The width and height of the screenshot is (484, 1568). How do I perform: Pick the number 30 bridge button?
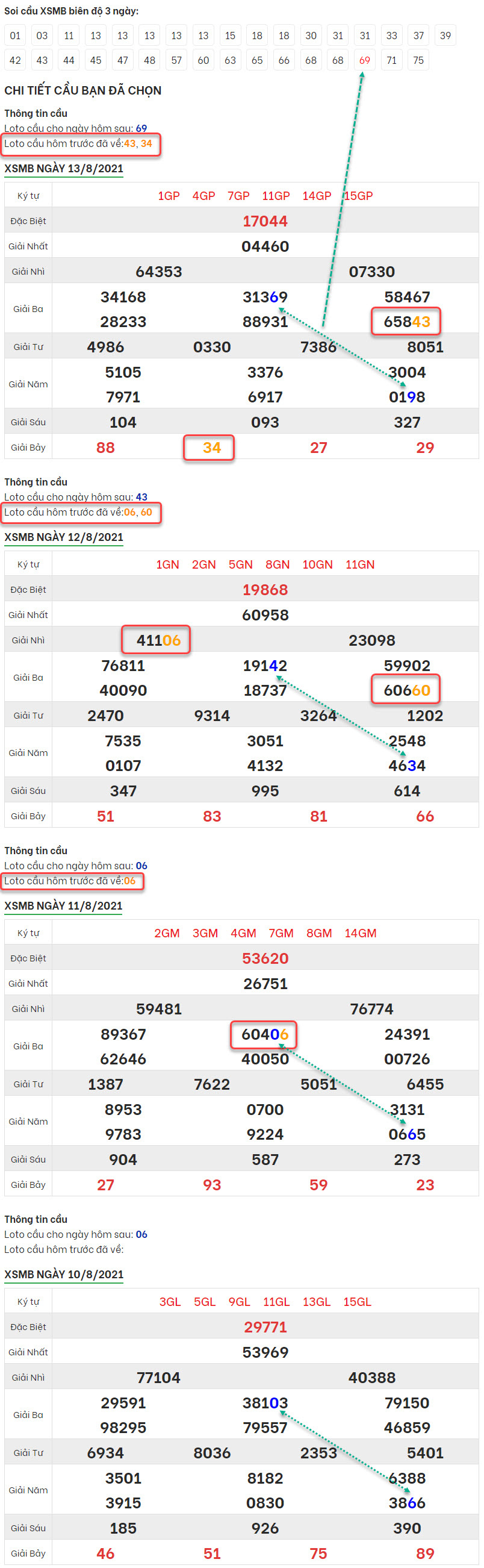pos(311,36)
